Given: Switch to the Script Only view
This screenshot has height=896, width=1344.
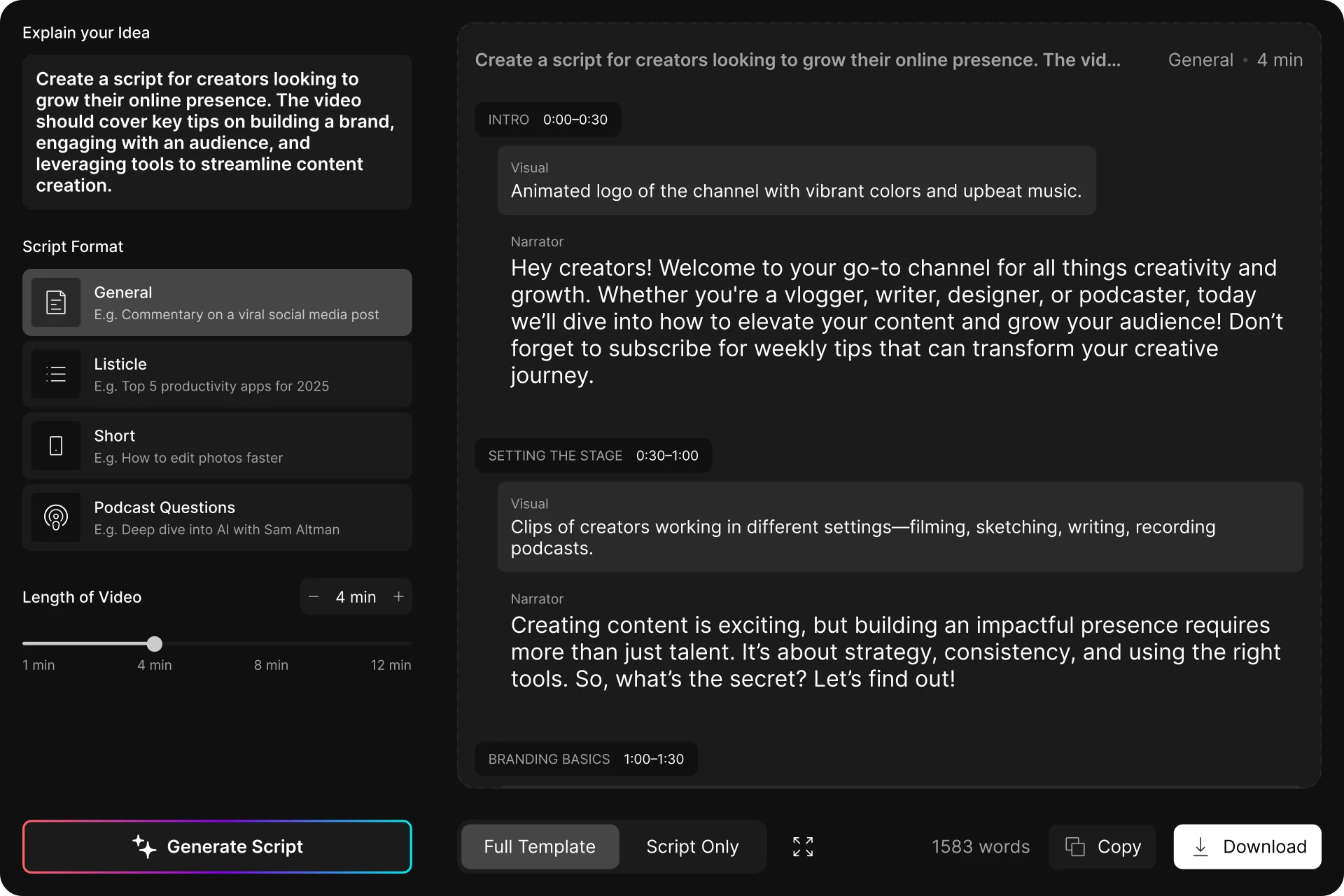Looking at the screenshot, I should click(x=692, y=846).
